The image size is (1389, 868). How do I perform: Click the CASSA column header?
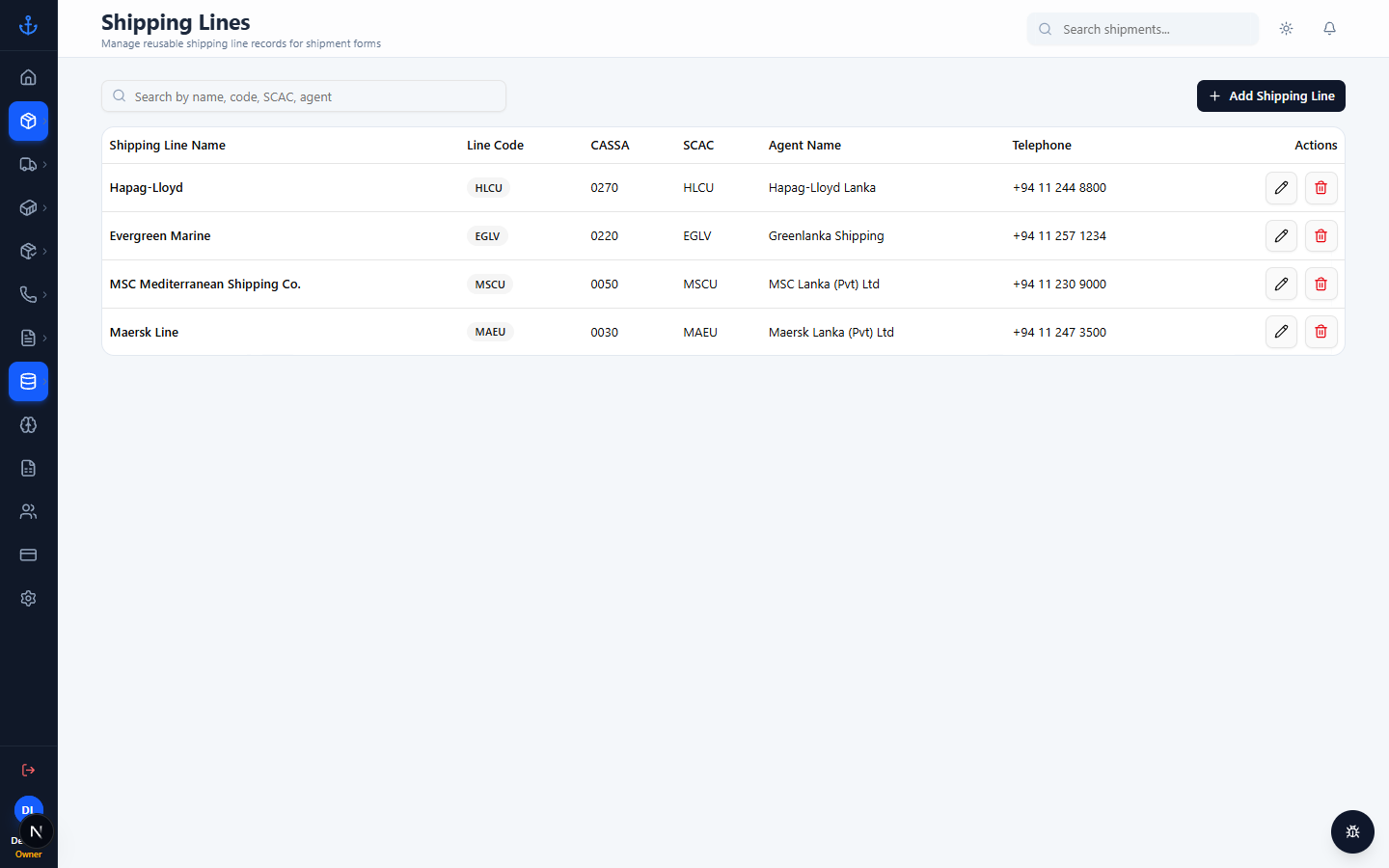click(x=610, y=146)
